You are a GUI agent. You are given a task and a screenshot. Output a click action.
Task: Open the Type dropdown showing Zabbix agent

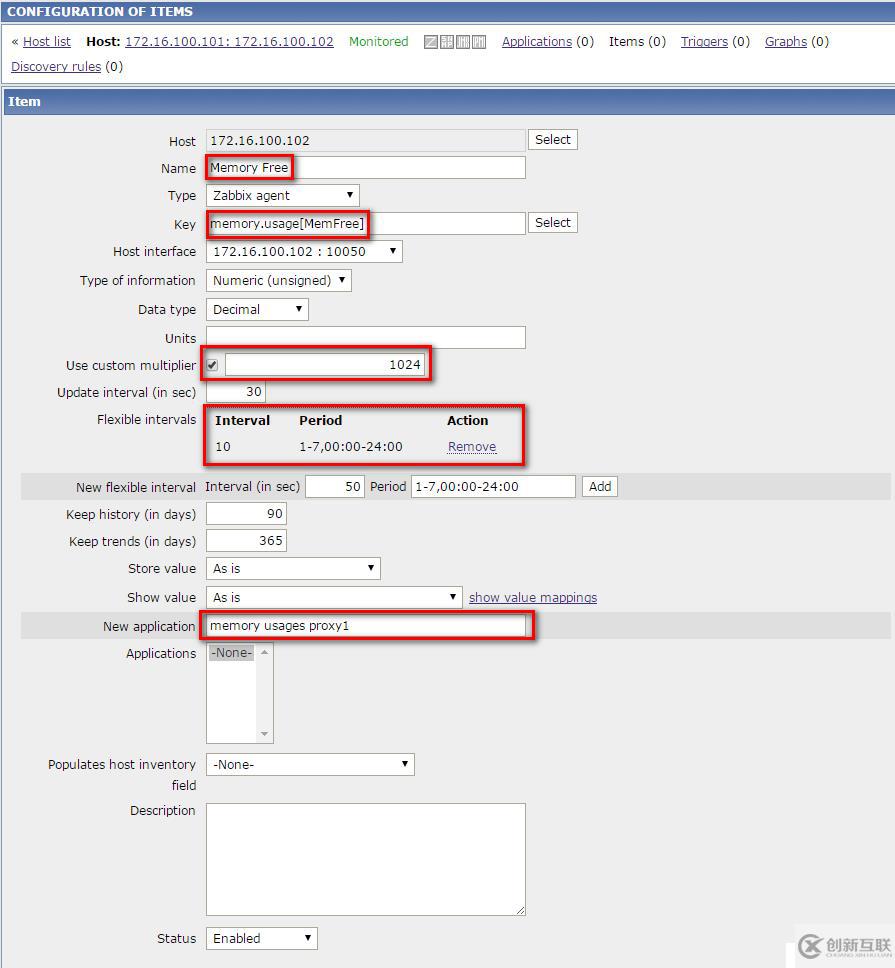282,195
